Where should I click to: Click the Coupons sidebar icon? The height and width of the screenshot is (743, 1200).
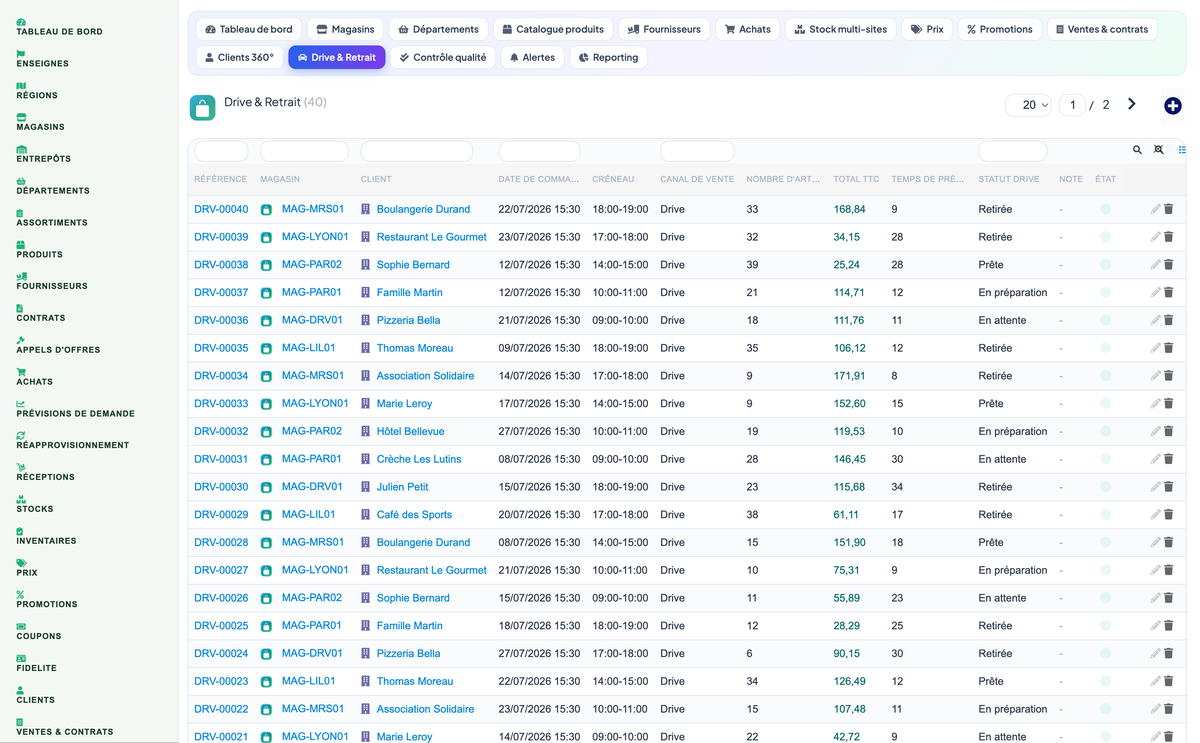point(21,626)
